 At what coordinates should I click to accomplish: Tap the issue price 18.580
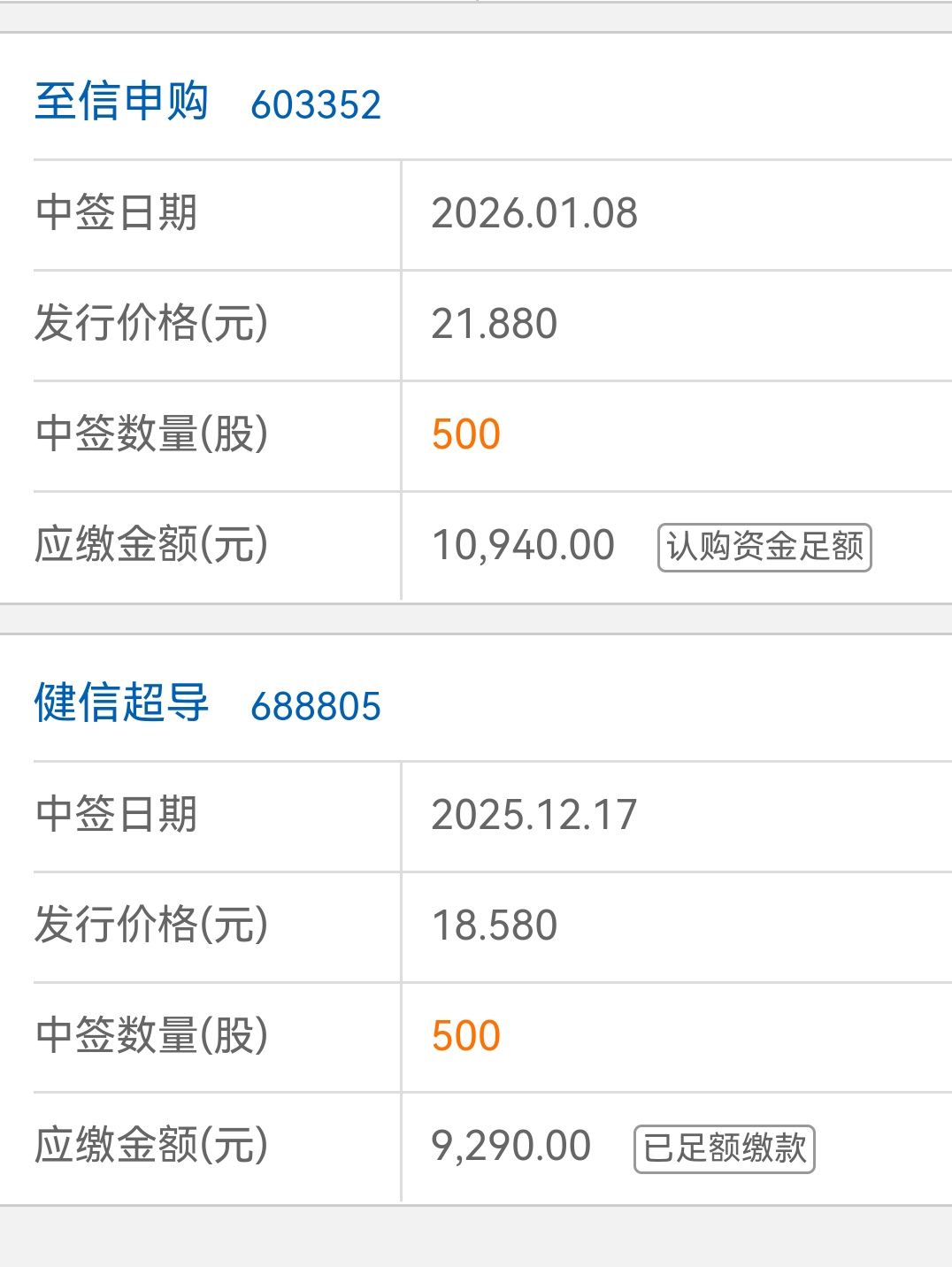(x=495, y=925)
